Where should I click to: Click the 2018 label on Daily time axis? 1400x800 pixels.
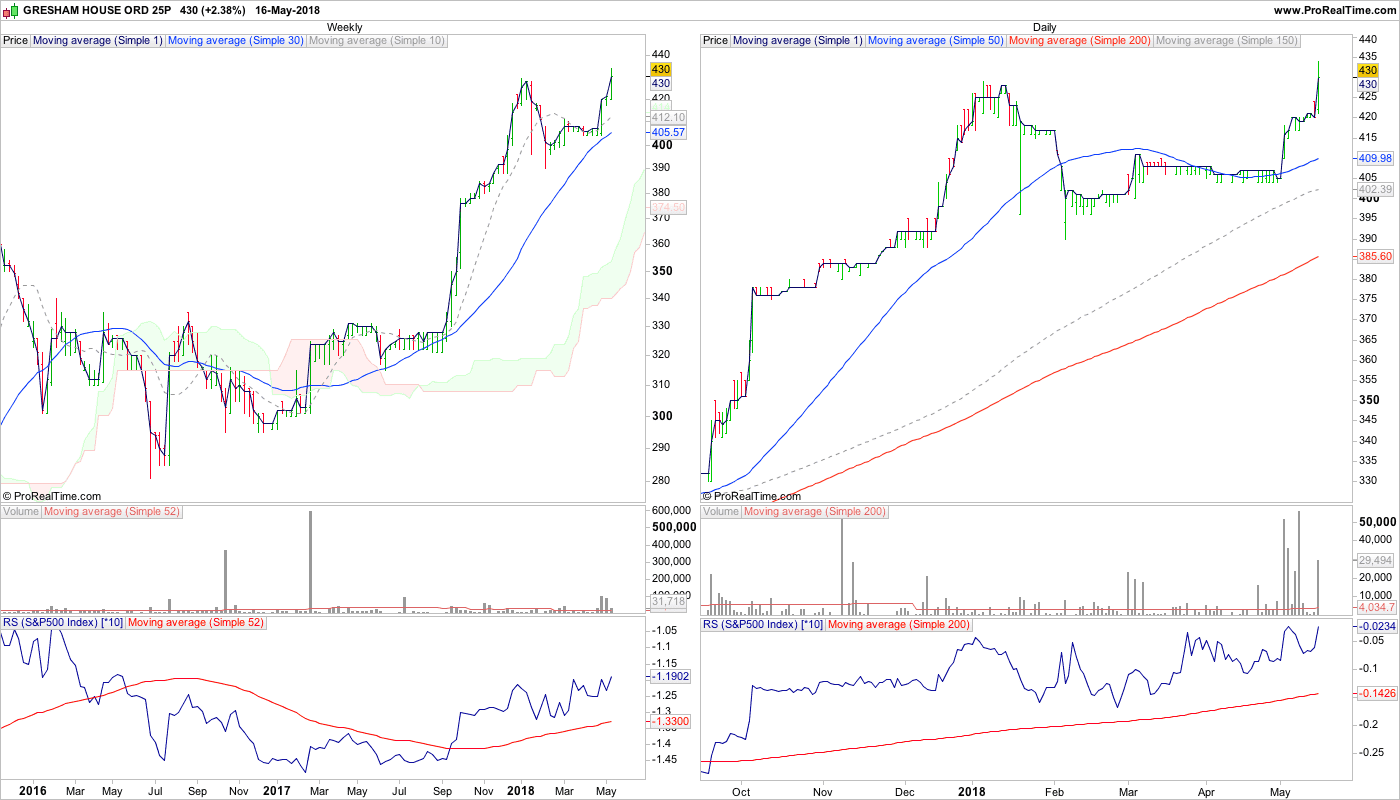973,790
